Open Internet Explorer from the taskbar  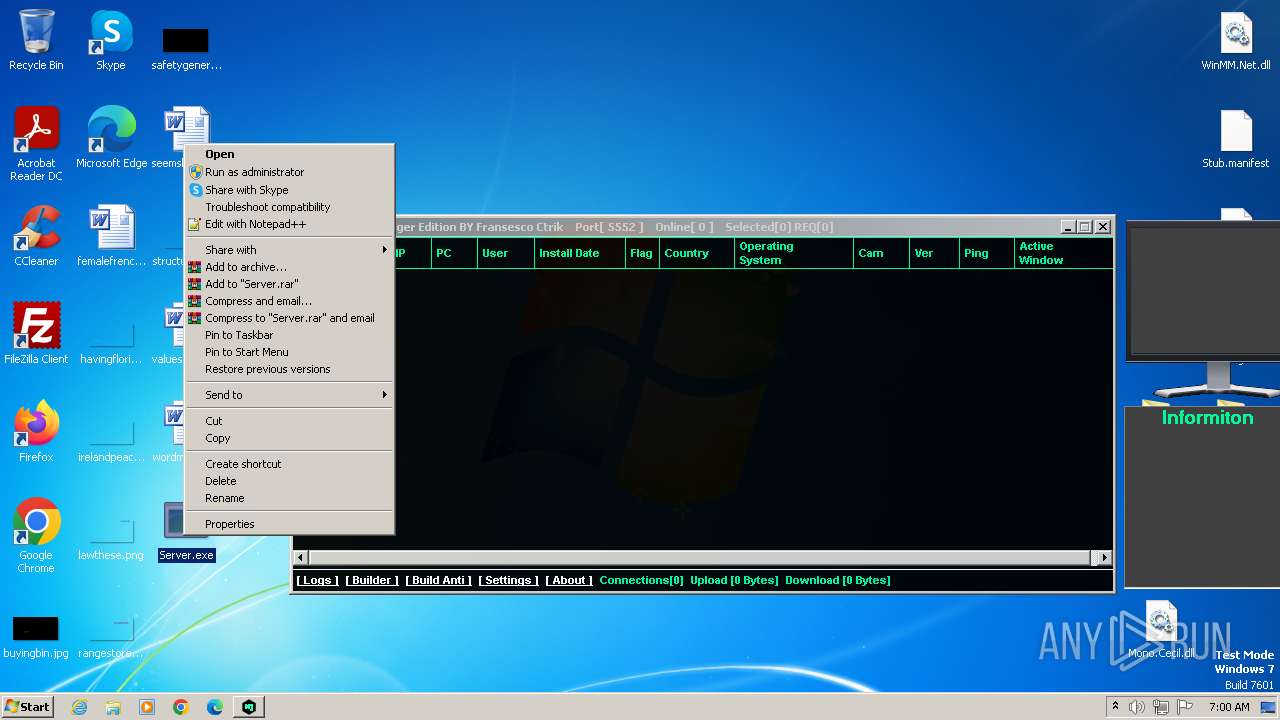pyautogui.click(x=79, y=707)
